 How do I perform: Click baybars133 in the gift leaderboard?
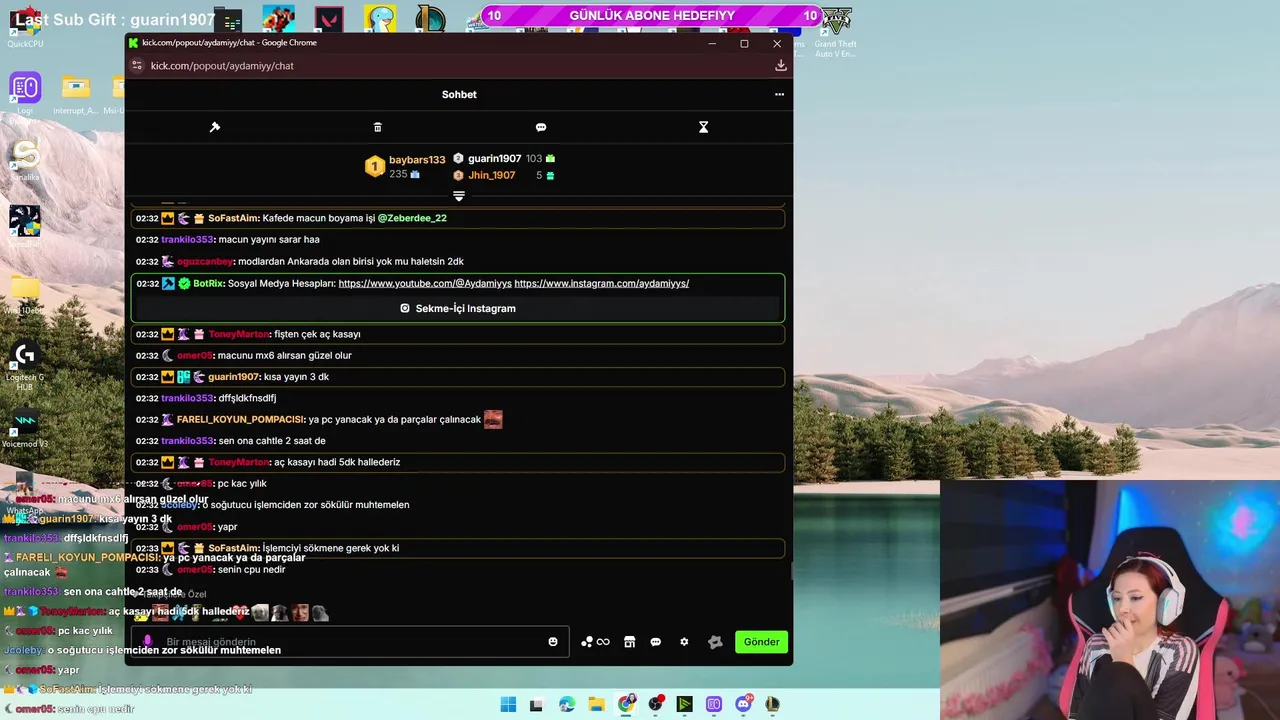point(417,160)
